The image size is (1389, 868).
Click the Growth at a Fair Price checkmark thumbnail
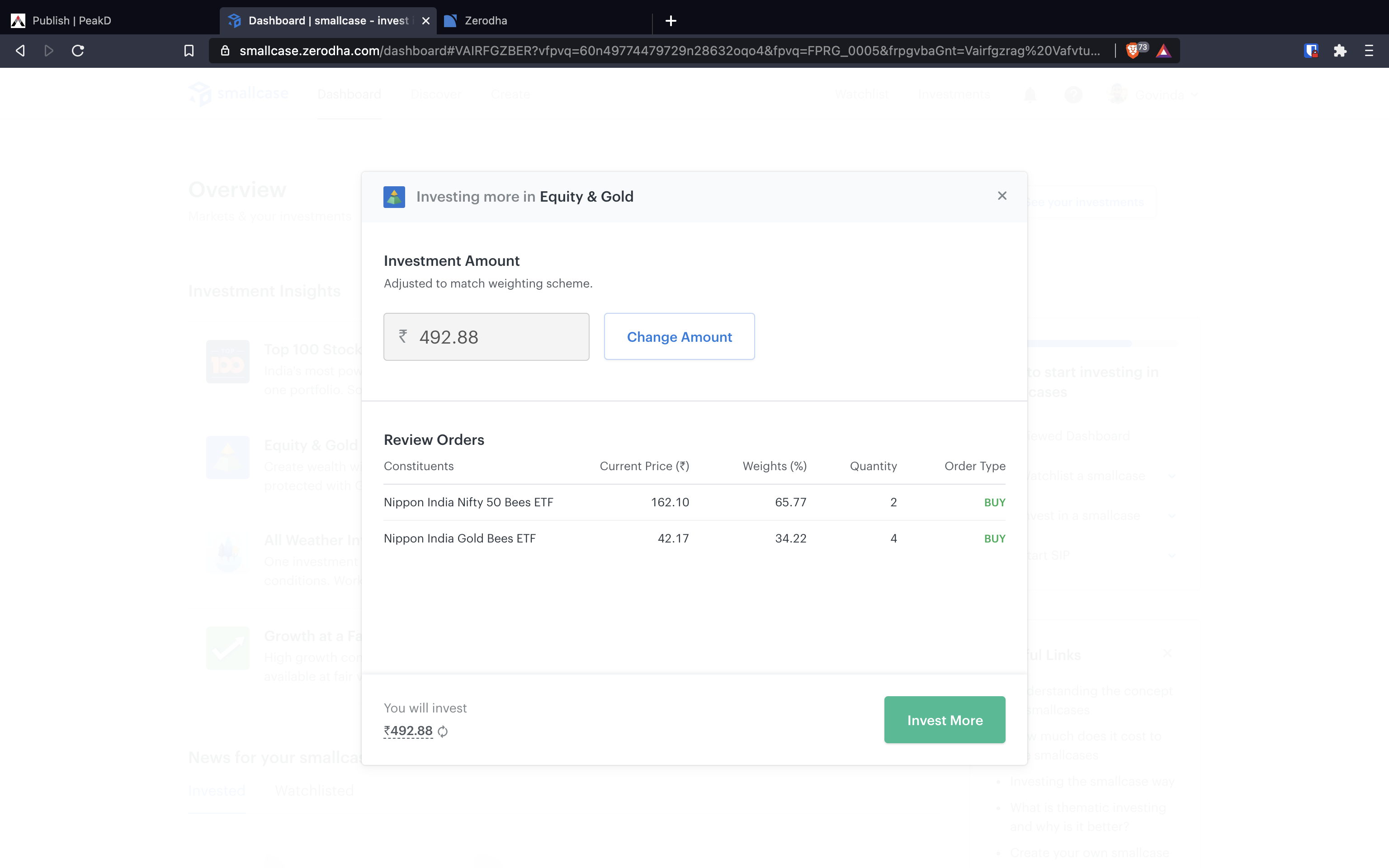(227, 648)
